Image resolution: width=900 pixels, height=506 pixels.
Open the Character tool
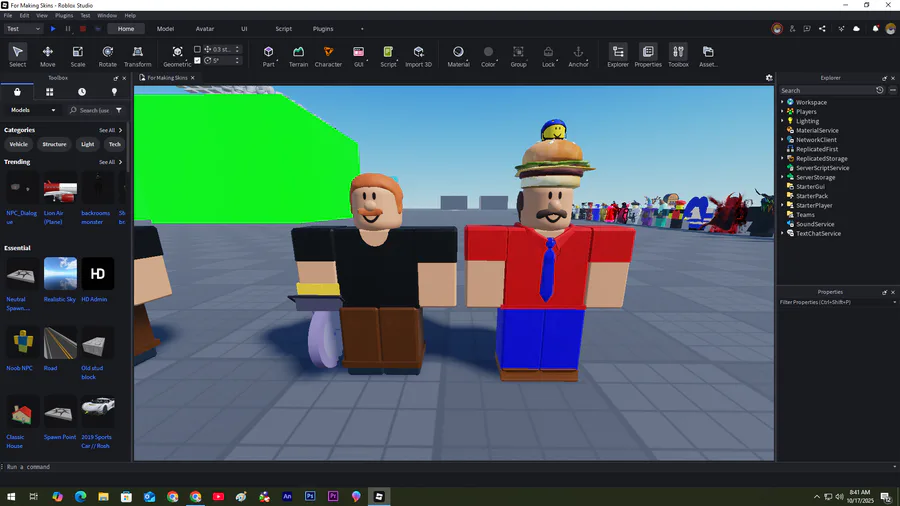(328, 56)
